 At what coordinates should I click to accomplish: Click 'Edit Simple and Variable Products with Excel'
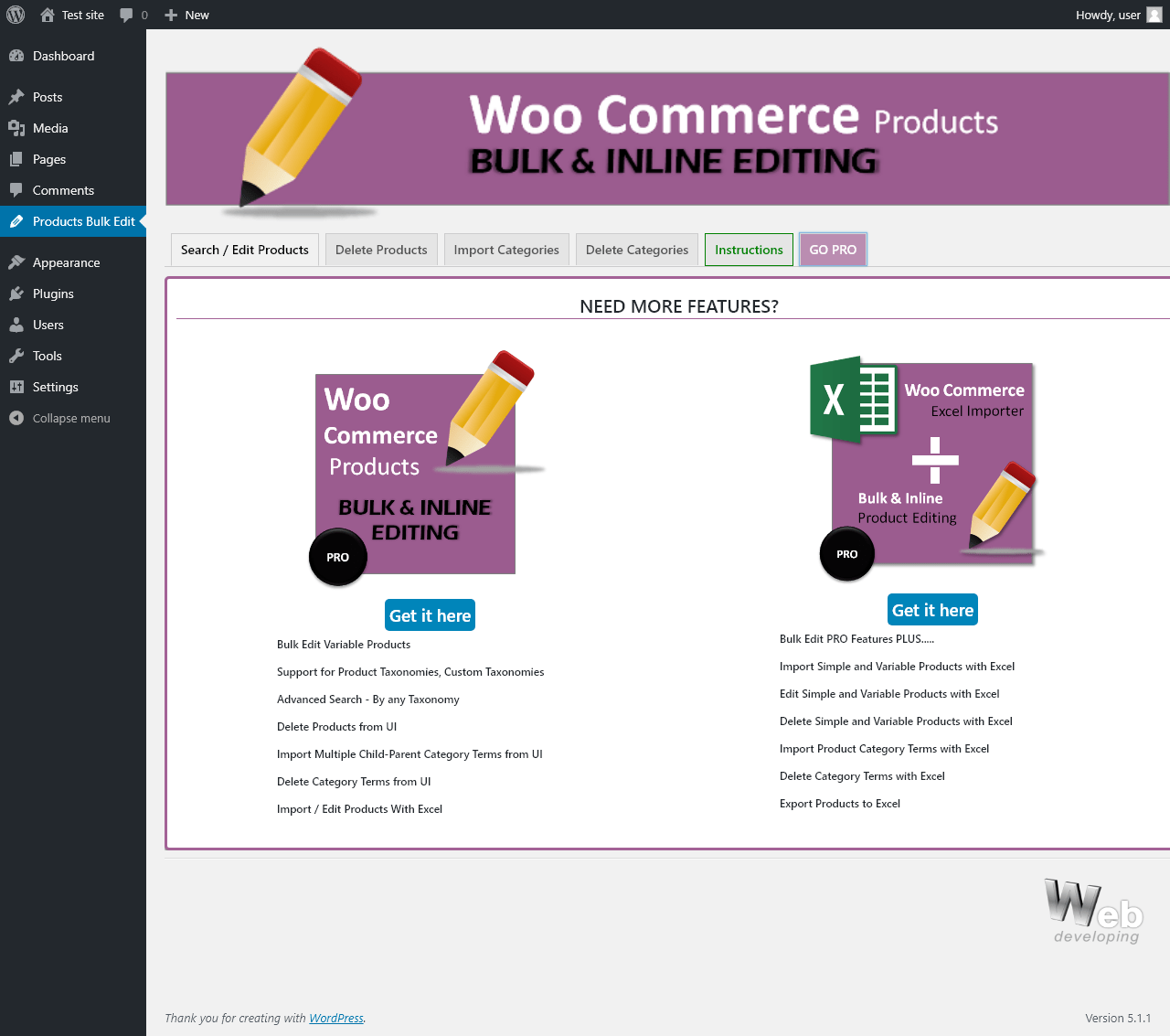point(889,694)
